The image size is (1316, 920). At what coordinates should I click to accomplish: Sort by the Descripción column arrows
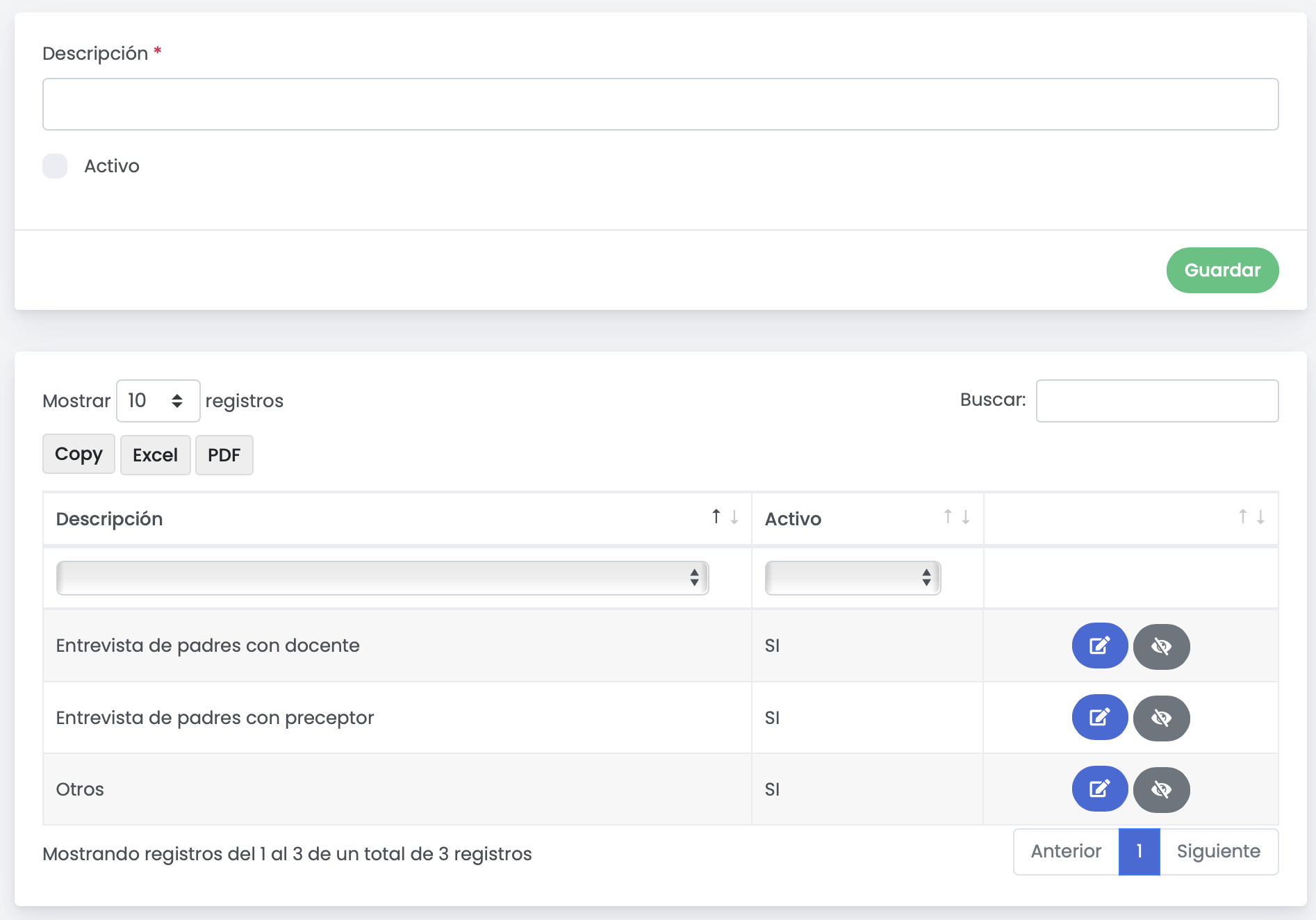[x=725, y=517]
